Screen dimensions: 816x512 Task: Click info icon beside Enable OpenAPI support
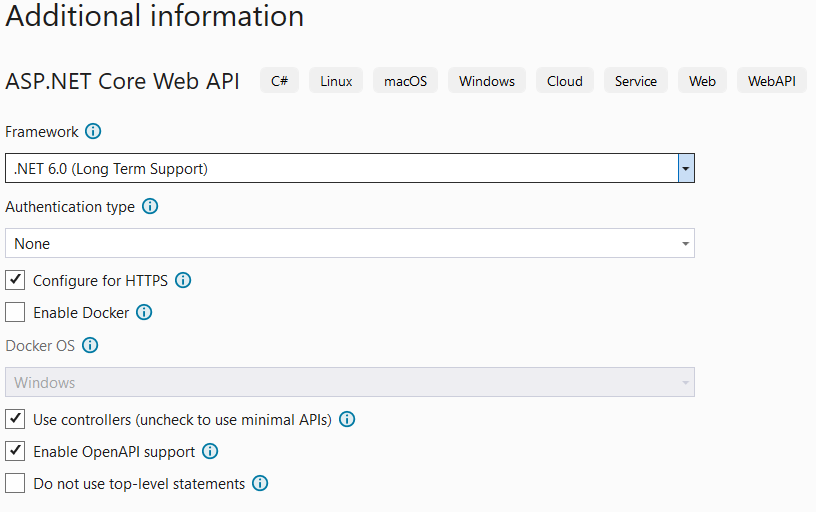click(210, 451)
